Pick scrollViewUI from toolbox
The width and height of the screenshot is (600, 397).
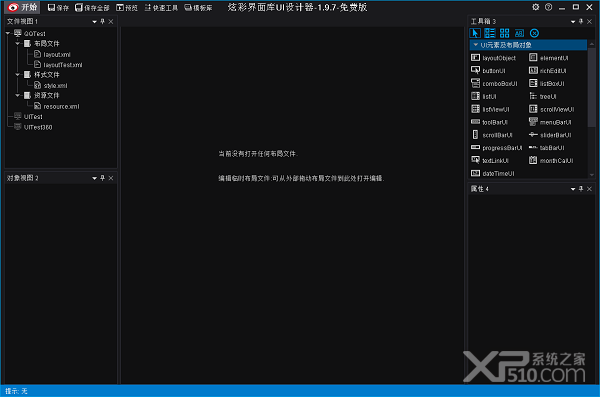tap(552, 109)
